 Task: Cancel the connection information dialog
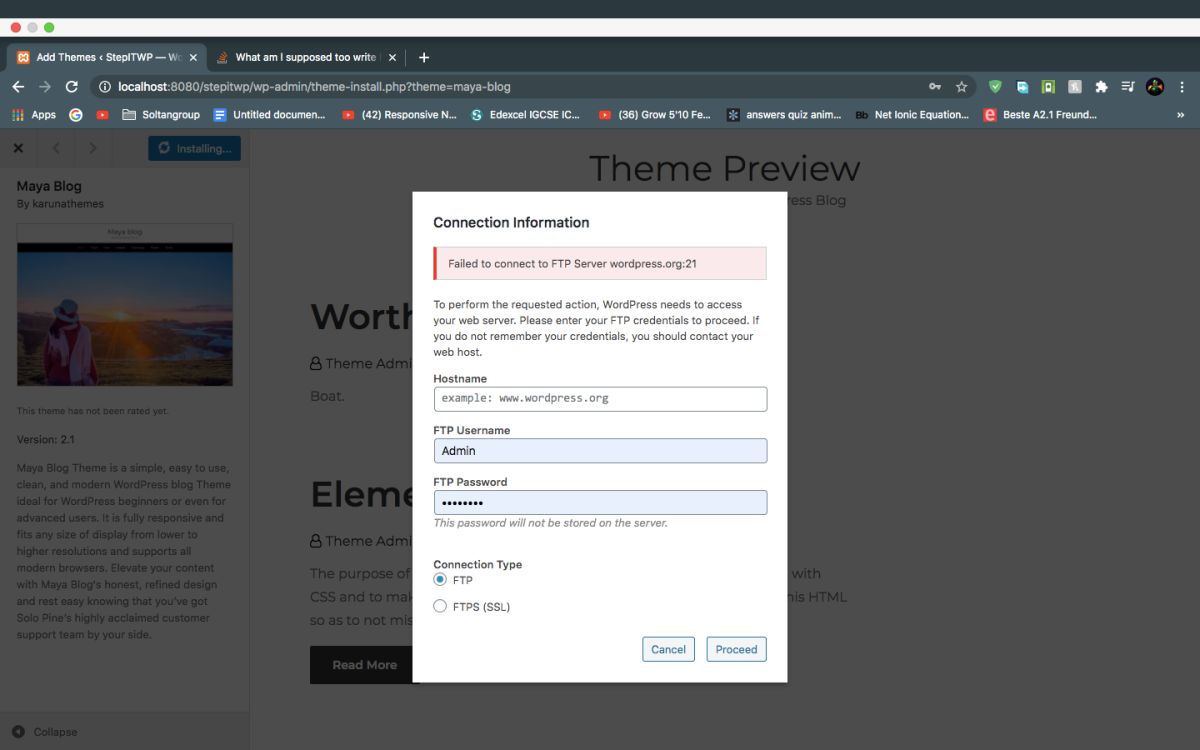pyautogui.click(x=668, y=649)
